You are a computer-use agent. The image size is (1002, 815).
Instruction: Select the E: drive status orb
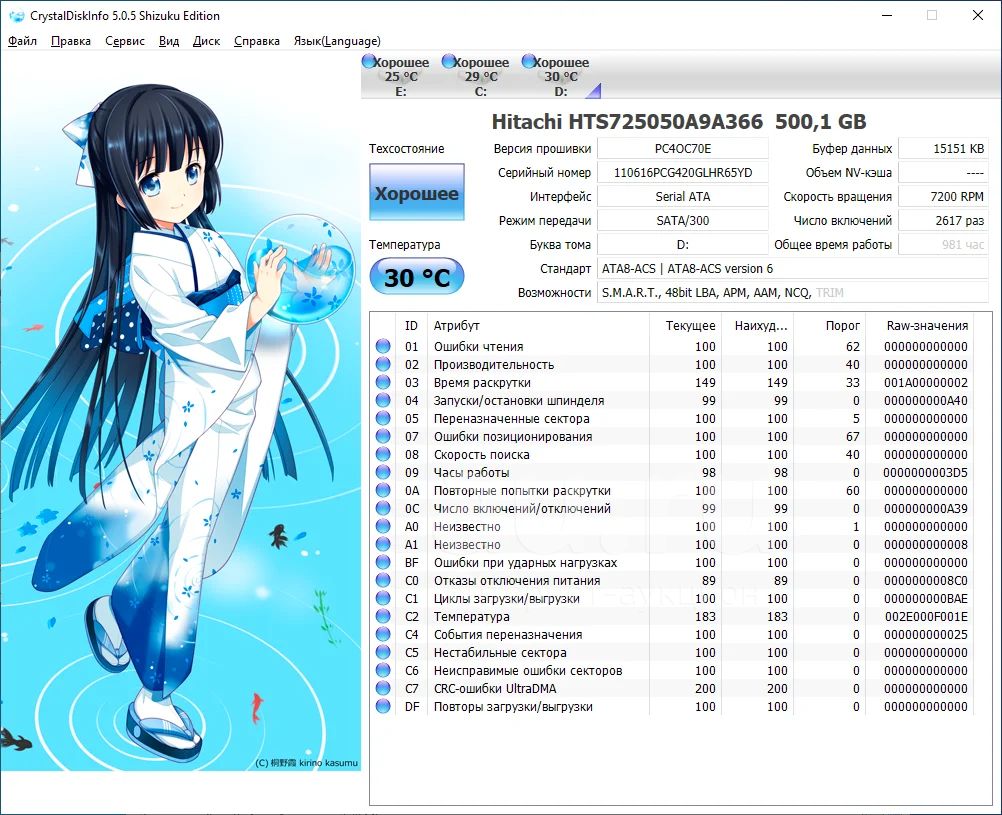[x=369, y=61]
